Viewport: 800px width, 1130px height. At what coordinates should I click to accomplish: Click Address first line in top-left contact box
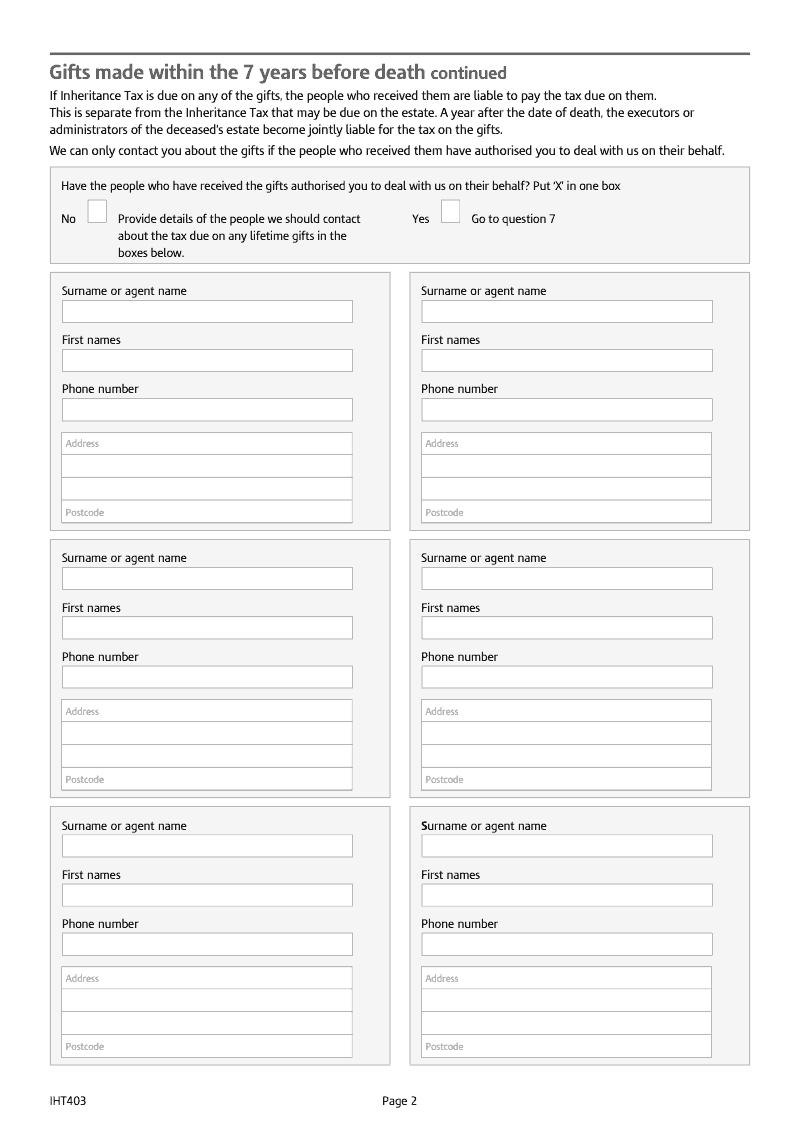click(x=208, y=444)
